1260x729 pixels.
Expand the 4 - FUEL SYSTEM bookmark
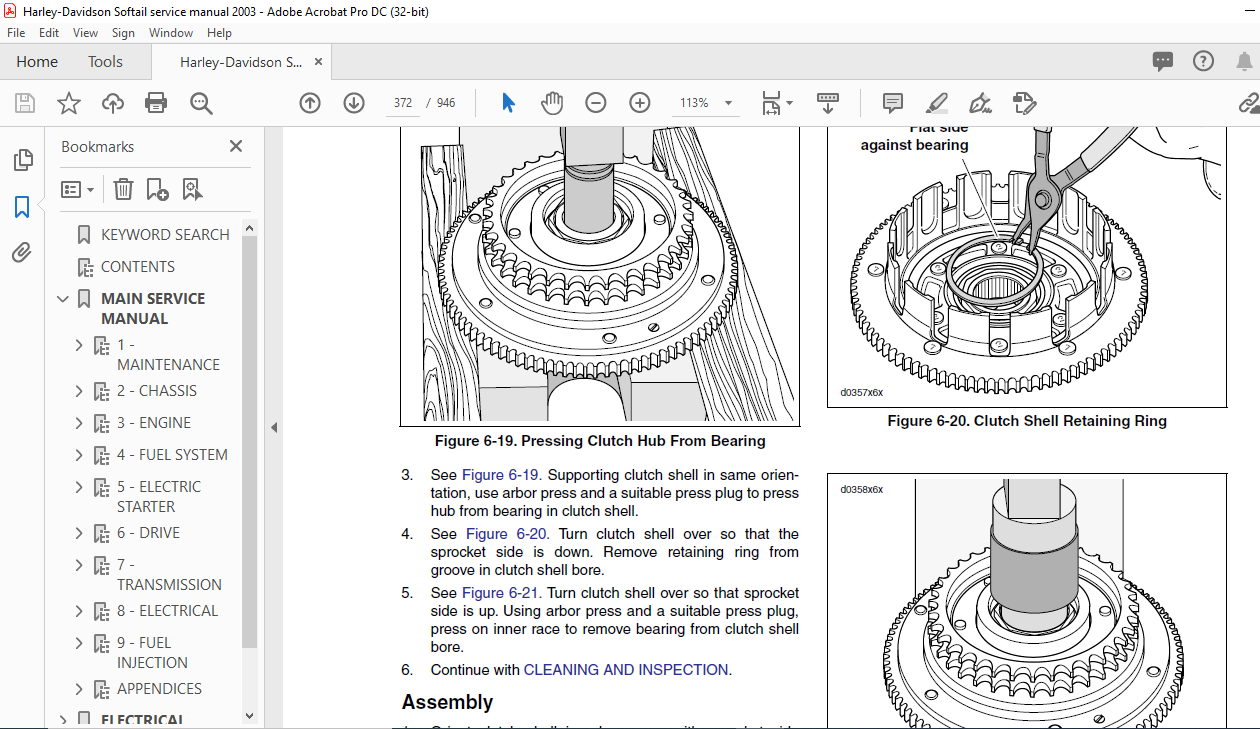coord(79,455)
